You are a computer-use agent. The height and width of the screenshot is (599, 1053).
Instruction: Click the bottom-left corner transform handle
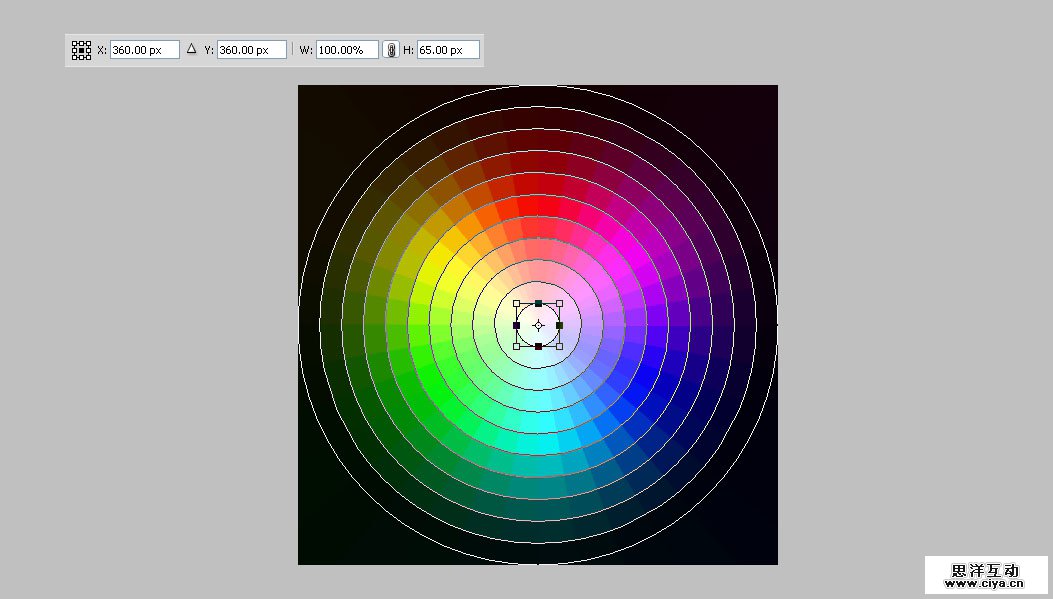517,347
